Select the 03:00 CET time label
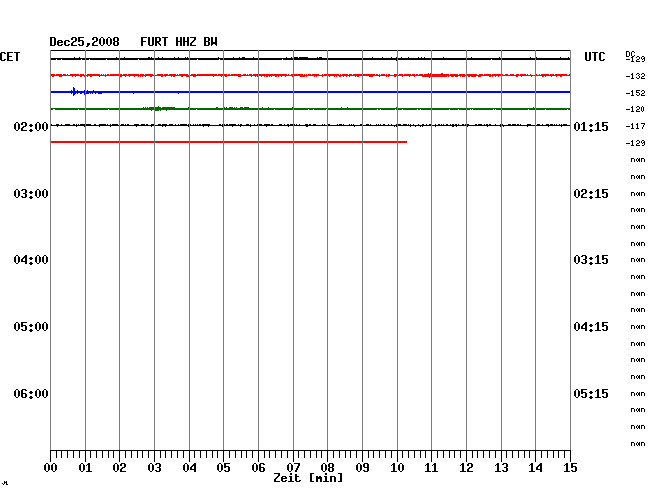650x494 pixels. pyautogui.click(x=31, y=194)
